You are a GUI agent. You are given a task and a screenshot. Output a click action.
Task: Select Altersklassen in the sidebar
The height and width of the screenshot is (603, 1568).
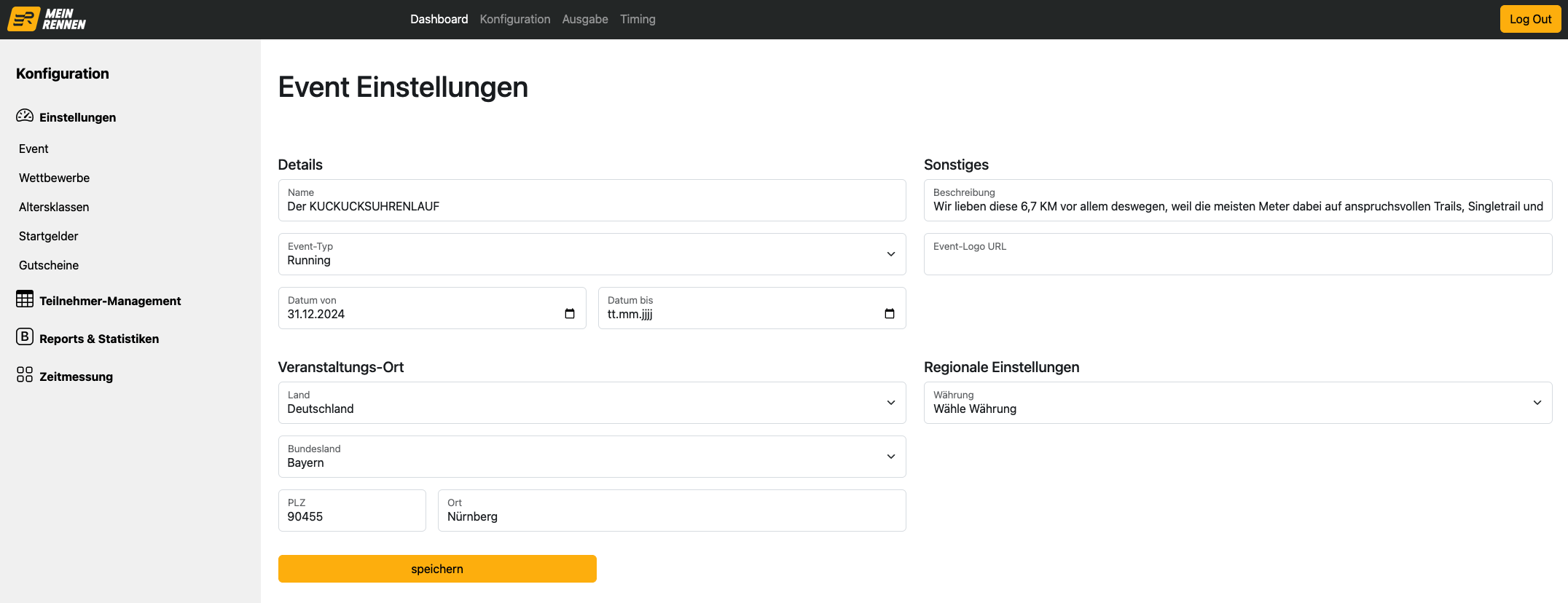pos(54,208)
